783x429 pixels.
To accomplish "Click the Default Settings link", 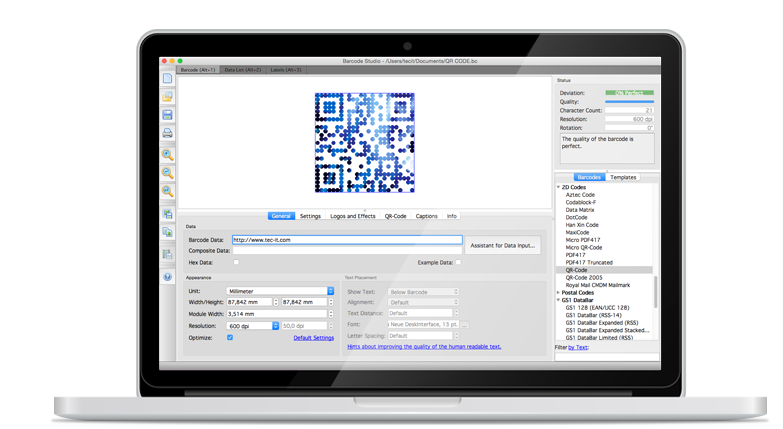I will click(314, 338).
